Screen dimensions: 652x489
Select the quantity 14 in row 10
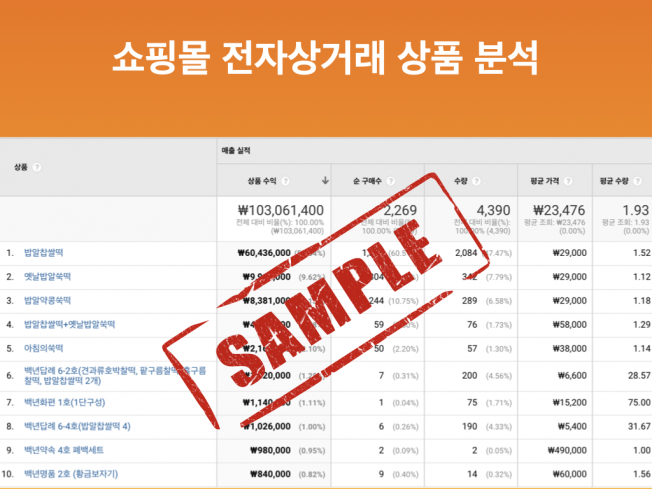pos(472,474)
